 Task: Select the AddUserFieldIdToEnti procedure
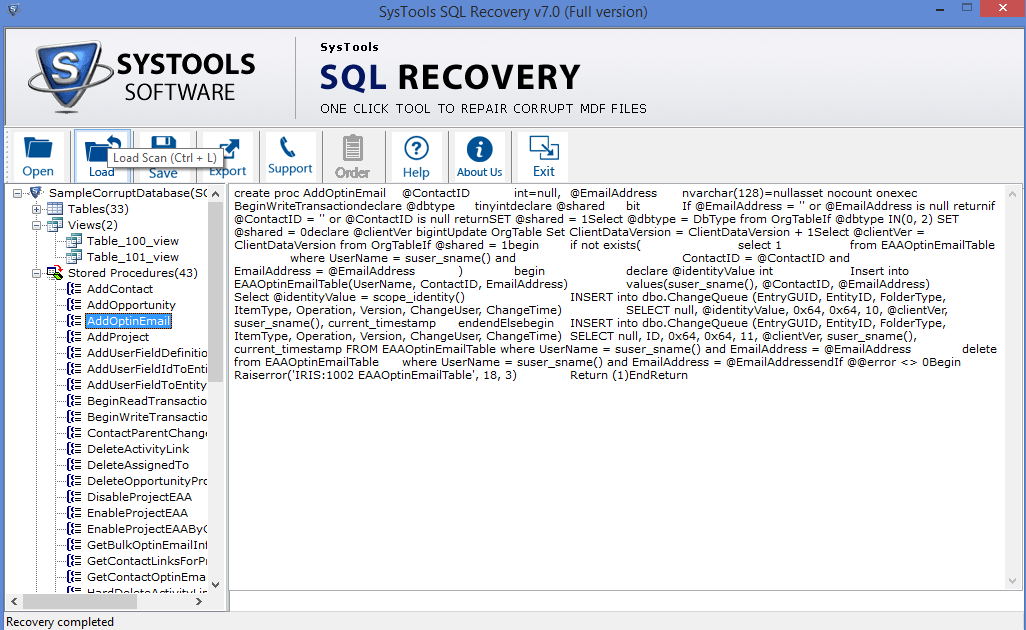click(x=147, y=369)
